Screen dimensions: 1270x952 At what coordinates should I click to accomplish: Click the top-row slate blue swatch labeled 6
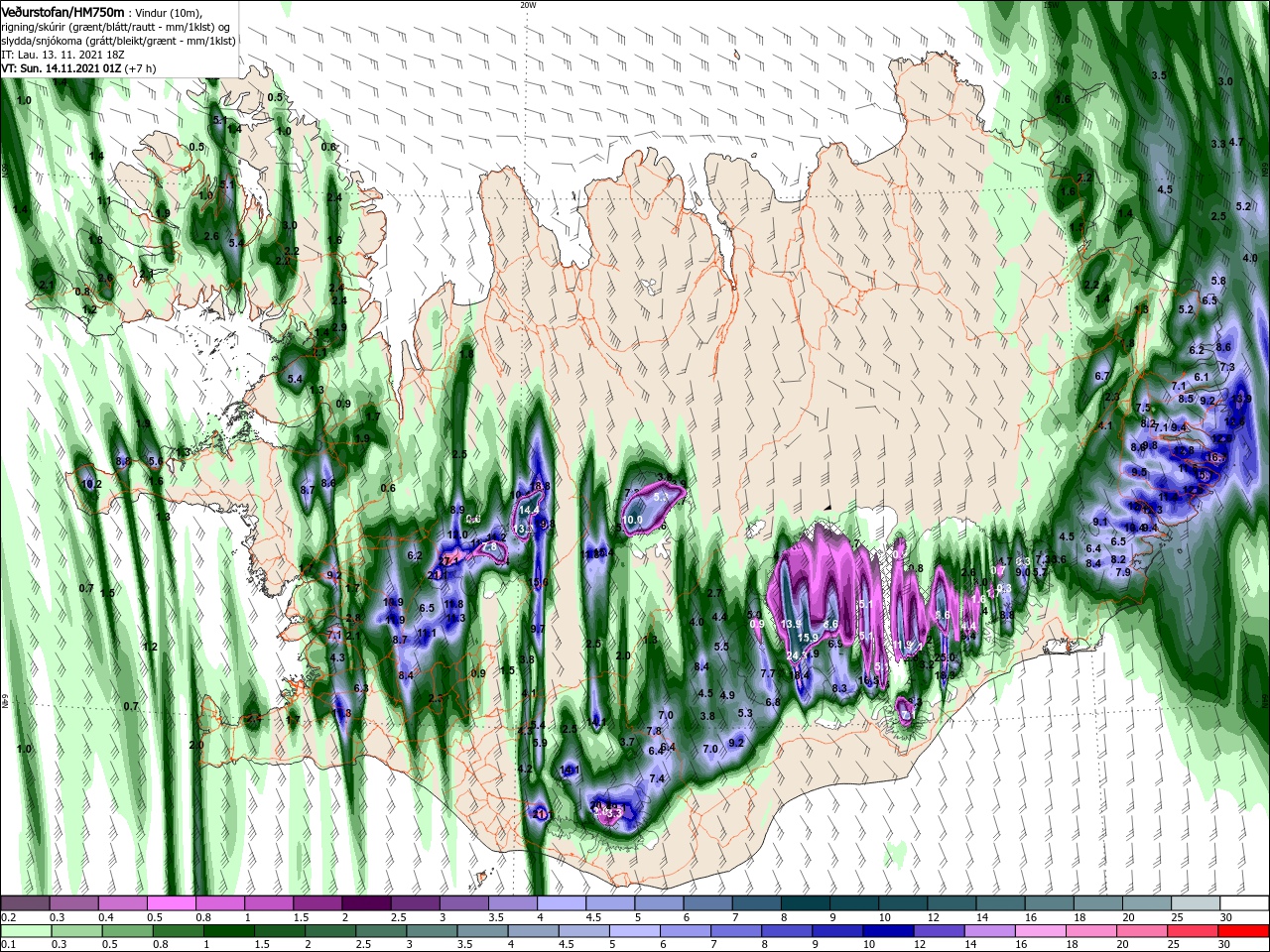(707, 903)
